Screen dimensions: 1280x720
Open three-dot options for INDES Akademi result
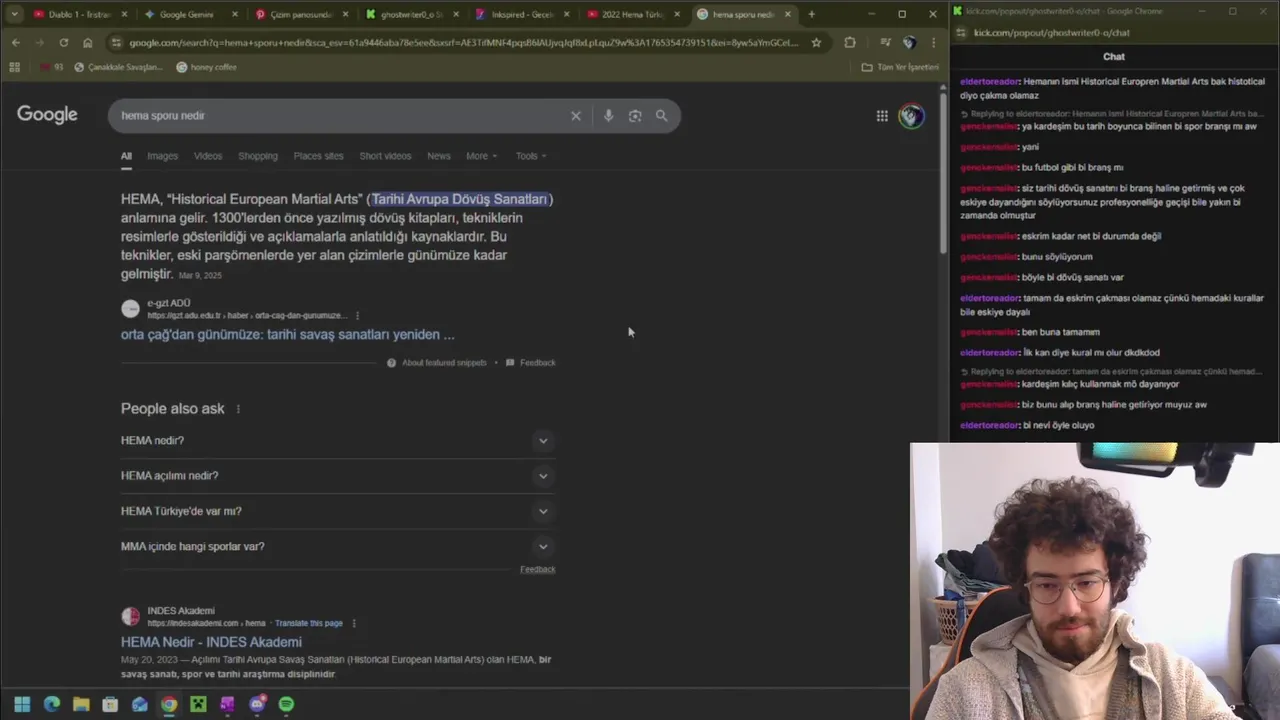[x=353, y=623]
